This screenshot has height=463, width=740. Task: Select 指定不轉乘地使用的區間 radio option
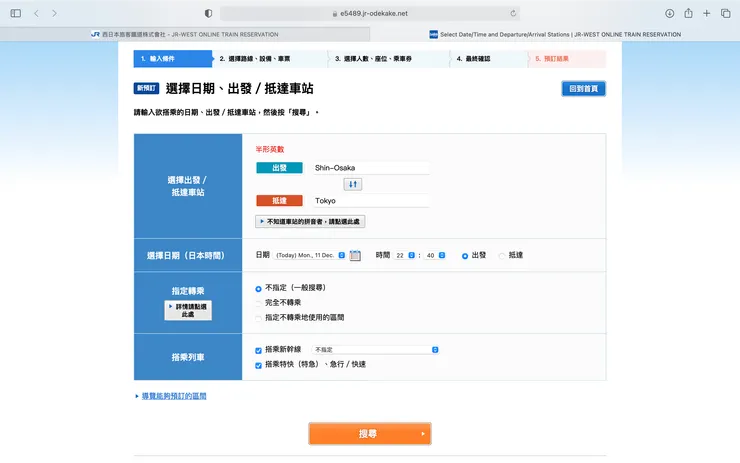click(x=258, y=319)
